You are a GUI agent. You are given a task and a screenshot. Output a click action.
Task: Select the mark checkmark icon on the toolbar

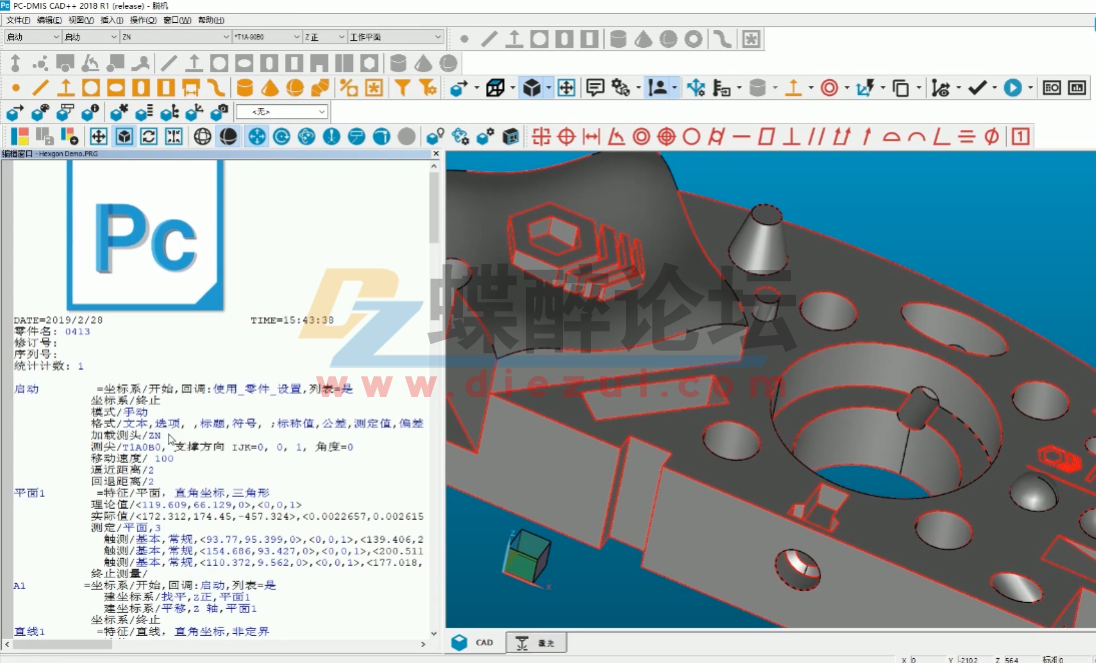point(977,88)
